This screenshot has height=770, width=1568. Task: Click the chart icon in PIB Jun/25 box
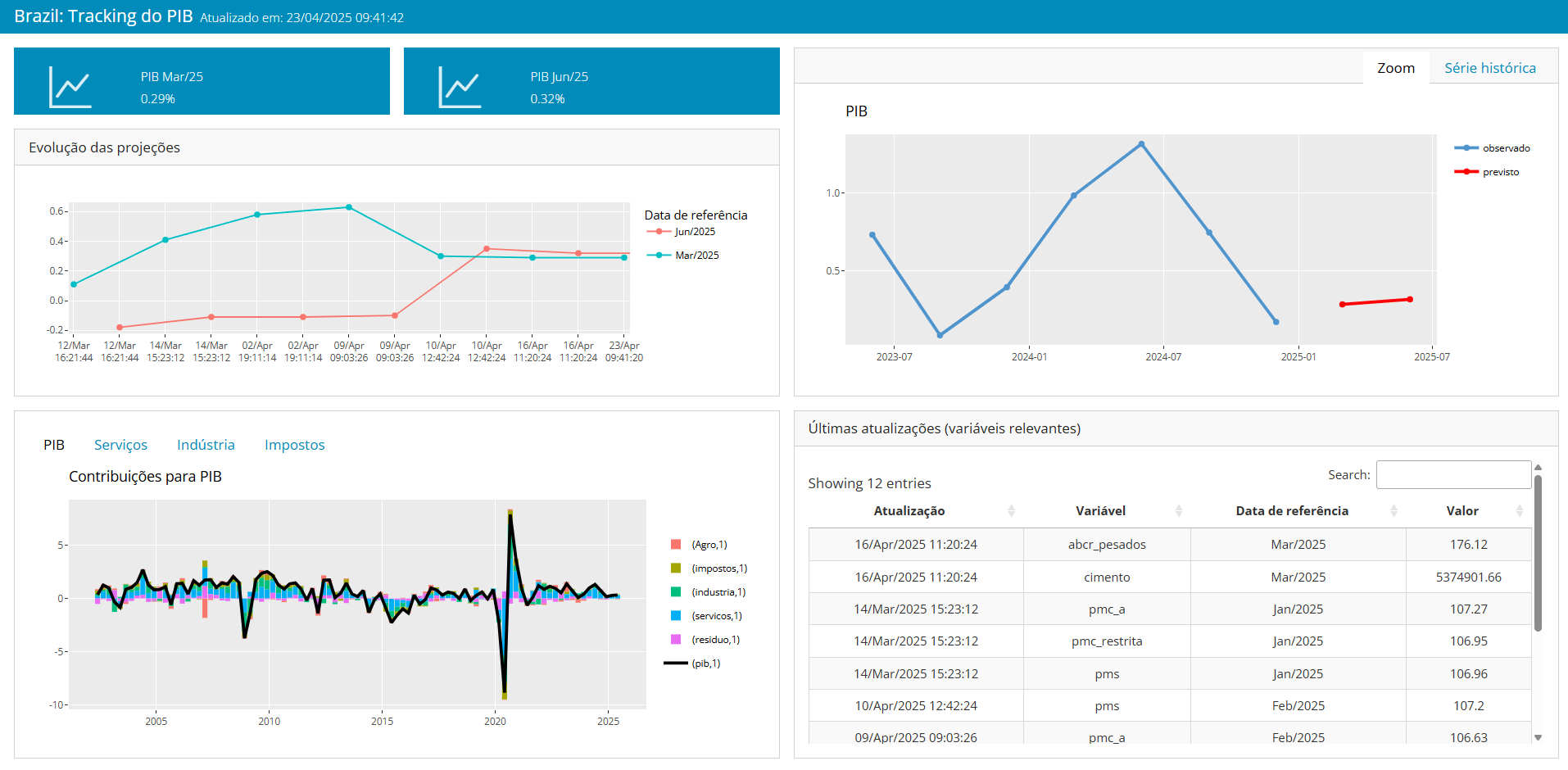coord(460,87)
